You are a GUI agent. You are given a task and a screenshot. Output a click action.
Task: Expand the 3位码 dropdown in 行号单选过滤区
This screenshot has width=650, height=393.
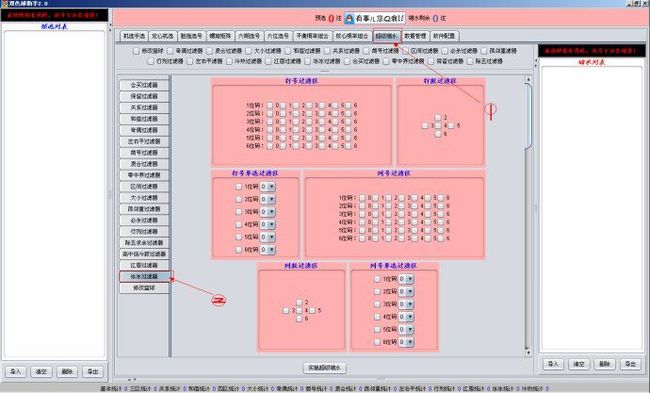pos(268,212)
